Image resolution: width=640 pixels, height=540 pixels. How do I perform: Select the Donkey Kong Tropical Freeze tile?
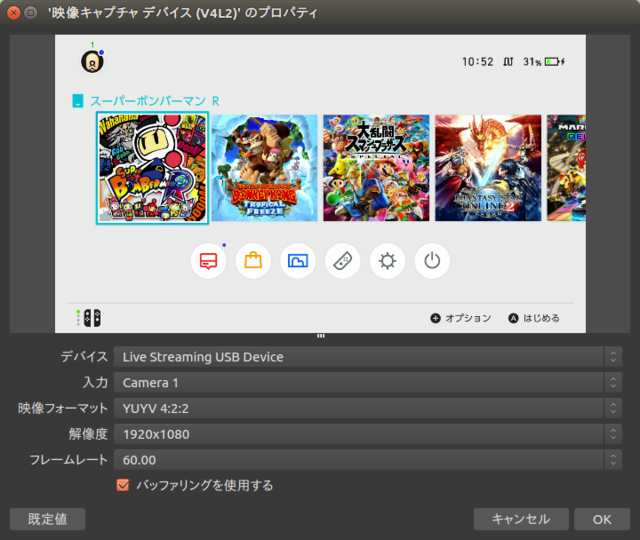coord(264,168)
